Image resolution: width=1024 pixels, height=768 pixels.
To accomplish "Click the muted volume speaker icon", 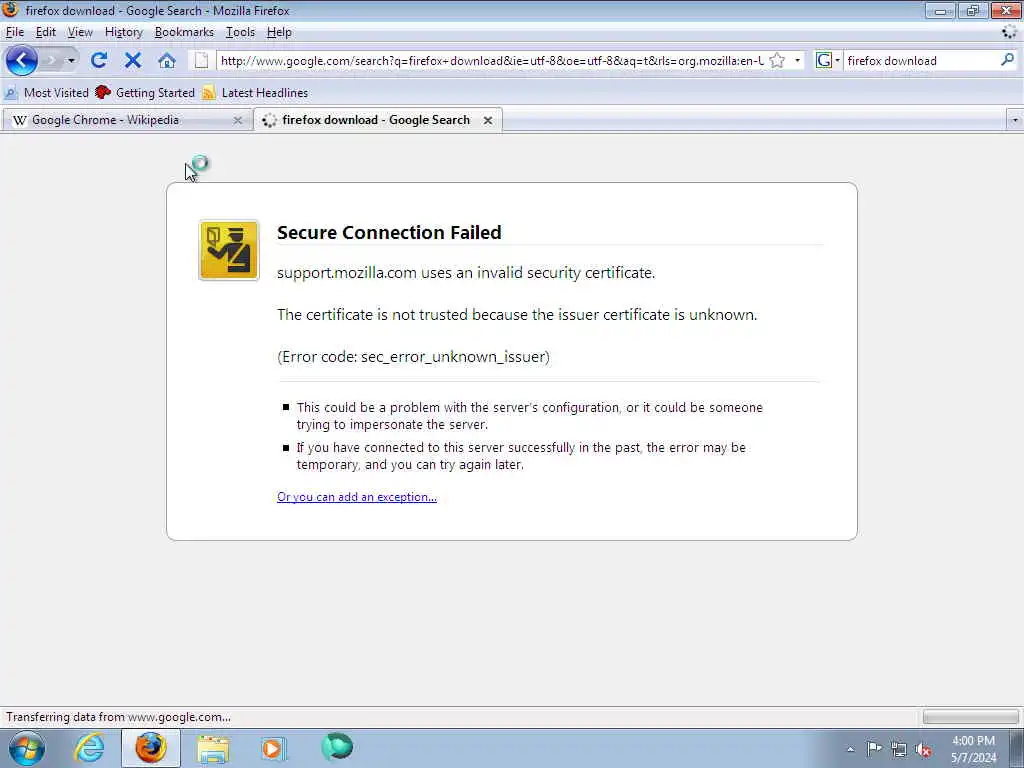I will pyautogui.click(x=923, y=750).
